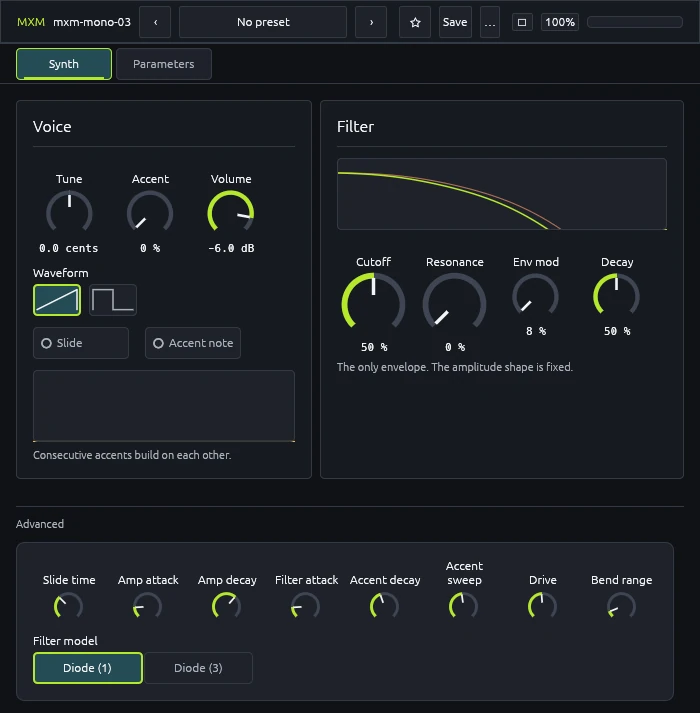Click the favorite star icon

(415, 22)
